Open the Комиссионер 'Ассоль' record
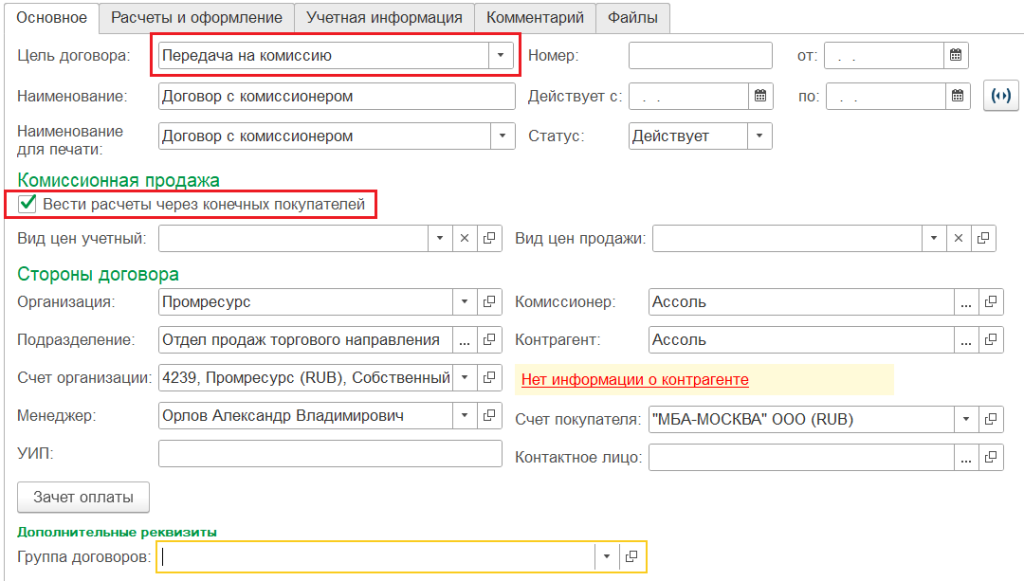Viewport: 1024px width, 581px height. 989,301
